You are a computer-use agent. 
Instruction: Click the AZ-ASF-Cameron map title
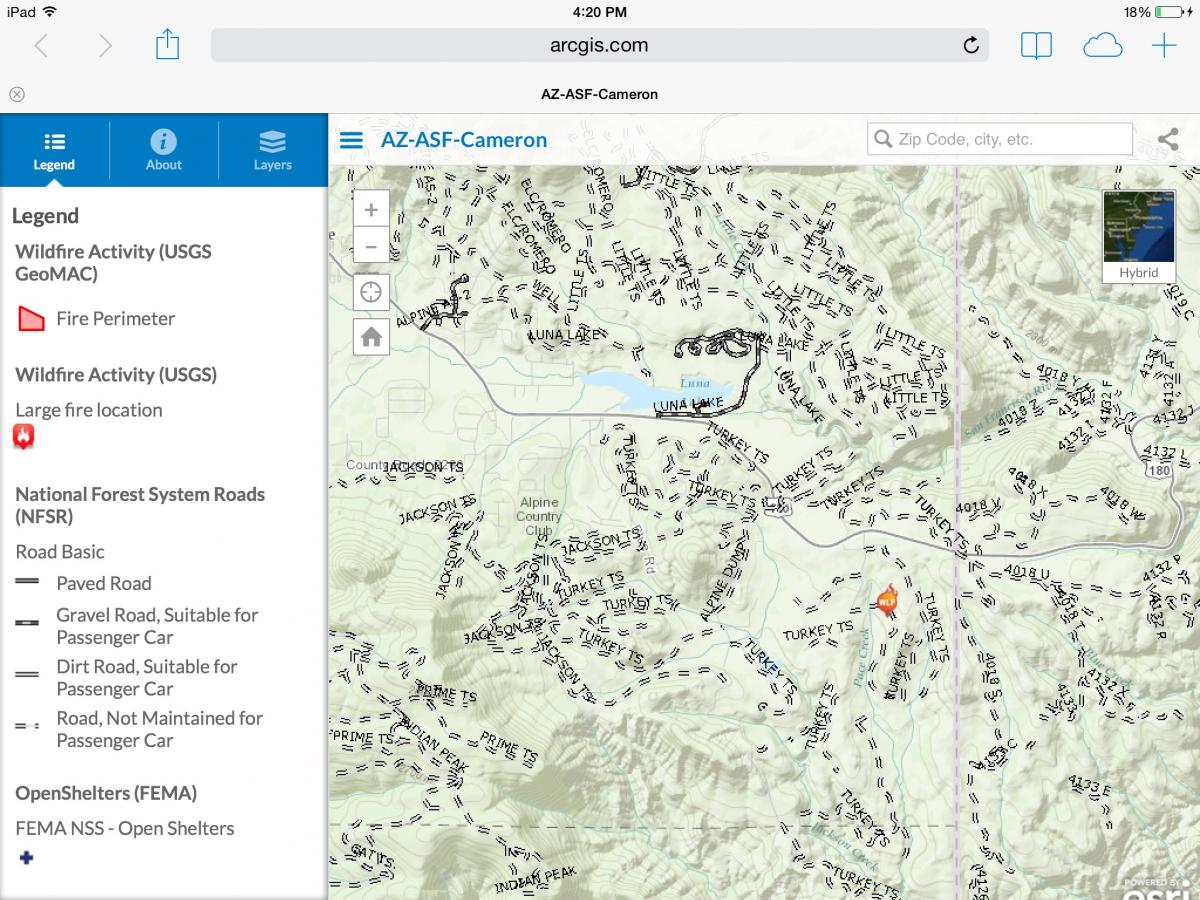464,140
